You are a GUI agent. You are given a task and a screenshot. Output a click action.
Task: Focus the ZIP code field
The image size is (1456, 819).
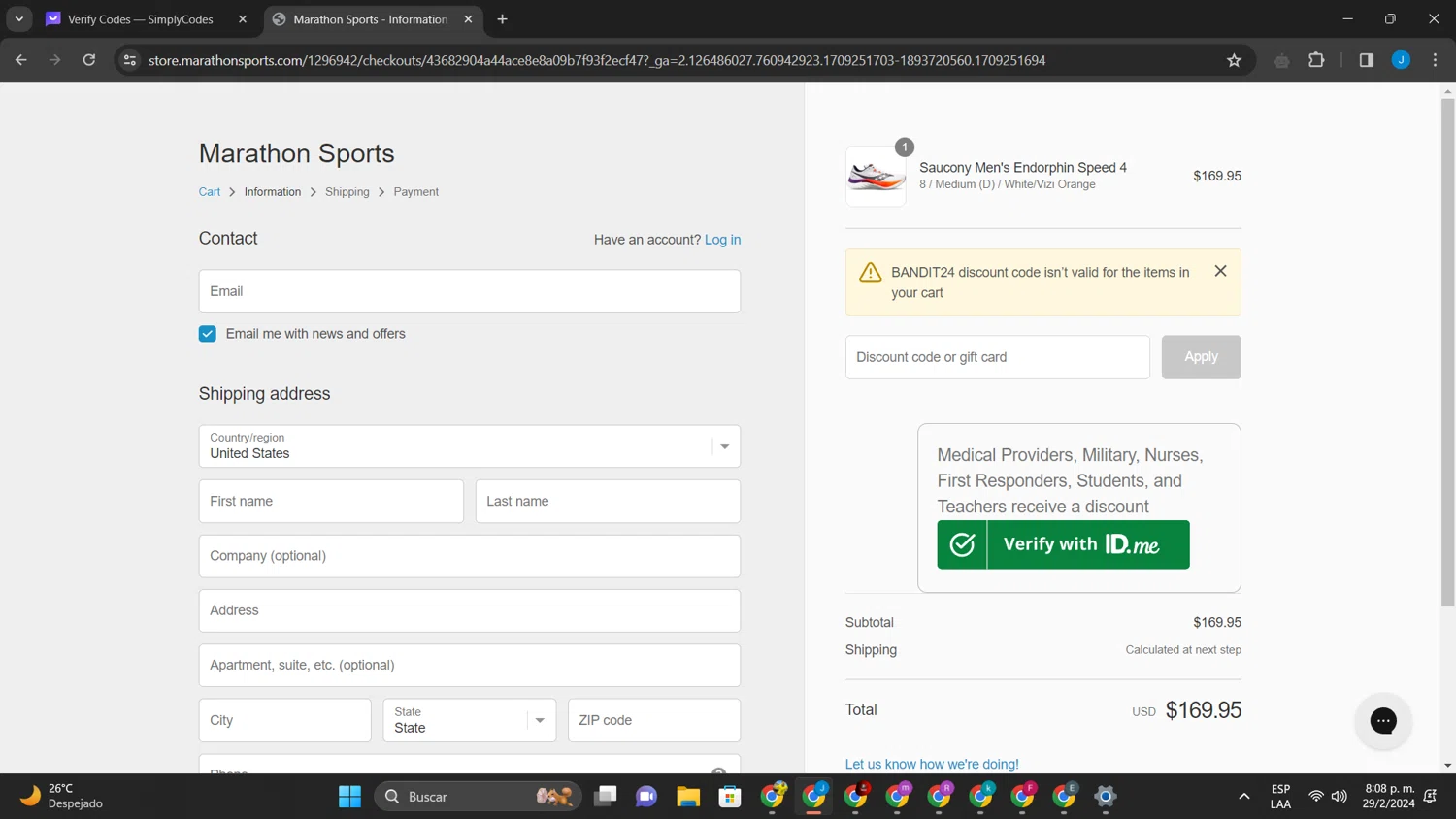tap(654, 720)
